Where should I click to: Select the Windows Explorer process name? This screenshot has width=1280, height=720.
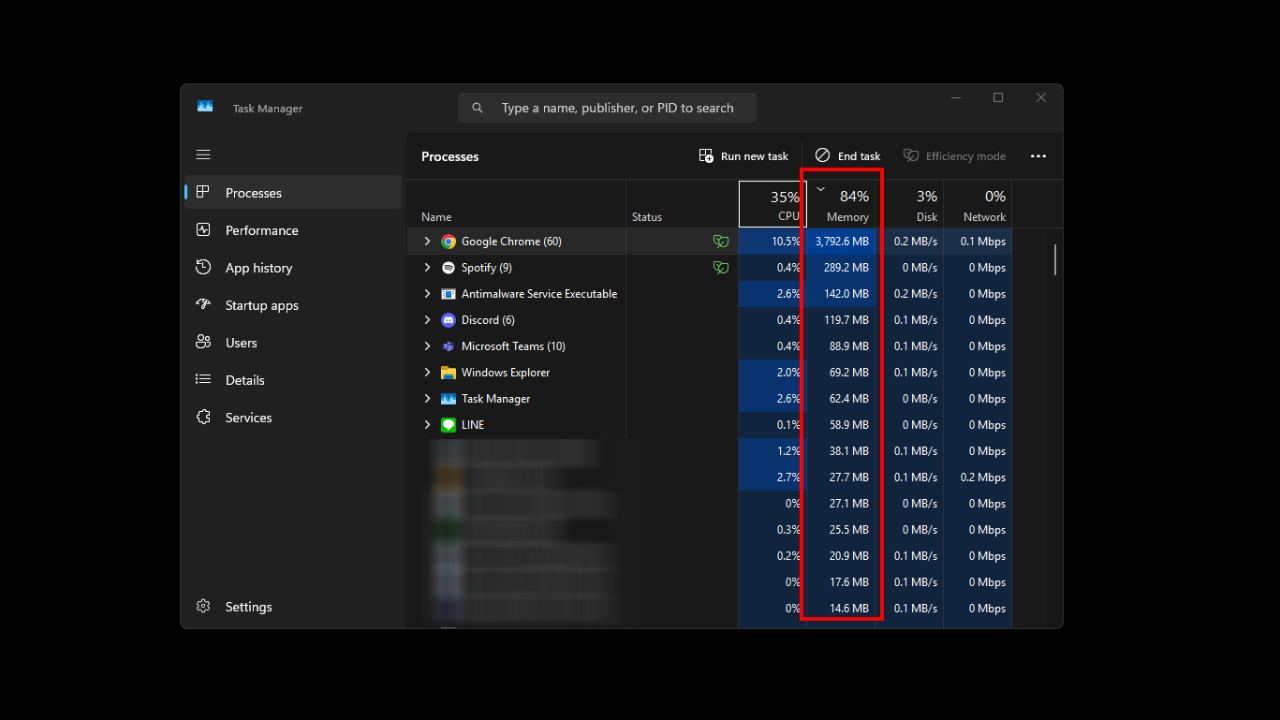coord(506,372)
